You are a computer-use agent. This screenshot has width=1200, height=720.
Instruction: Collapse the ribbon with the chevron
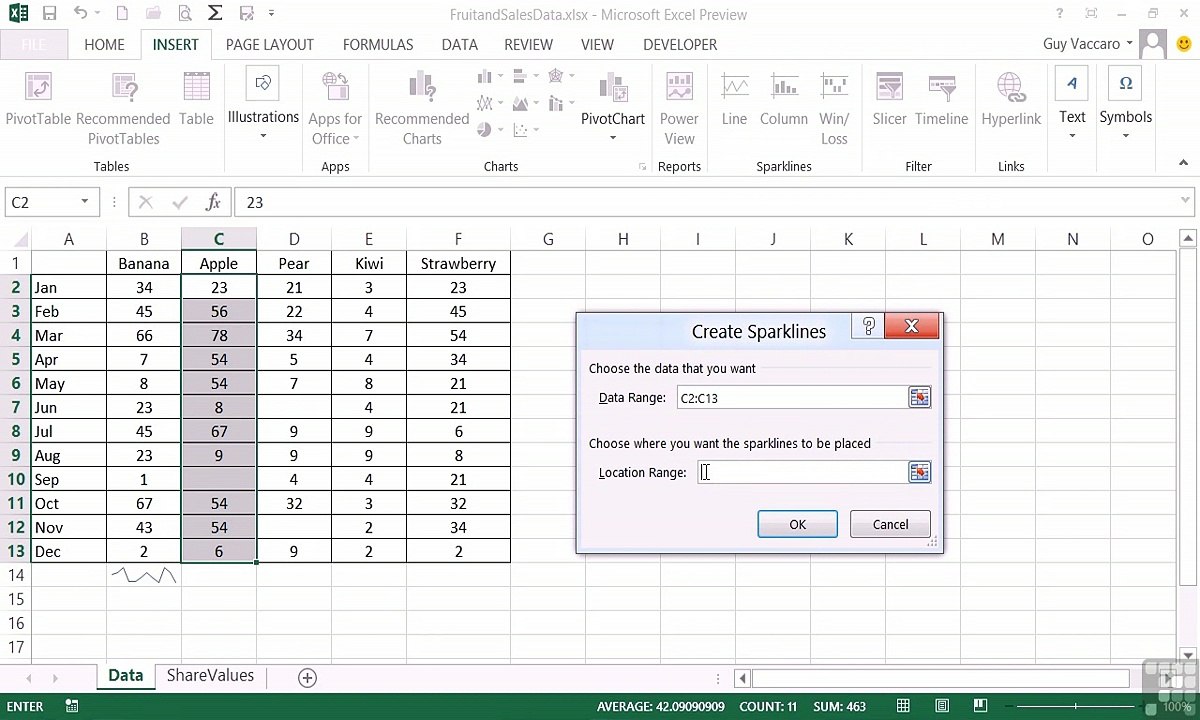click(1184, 163)
